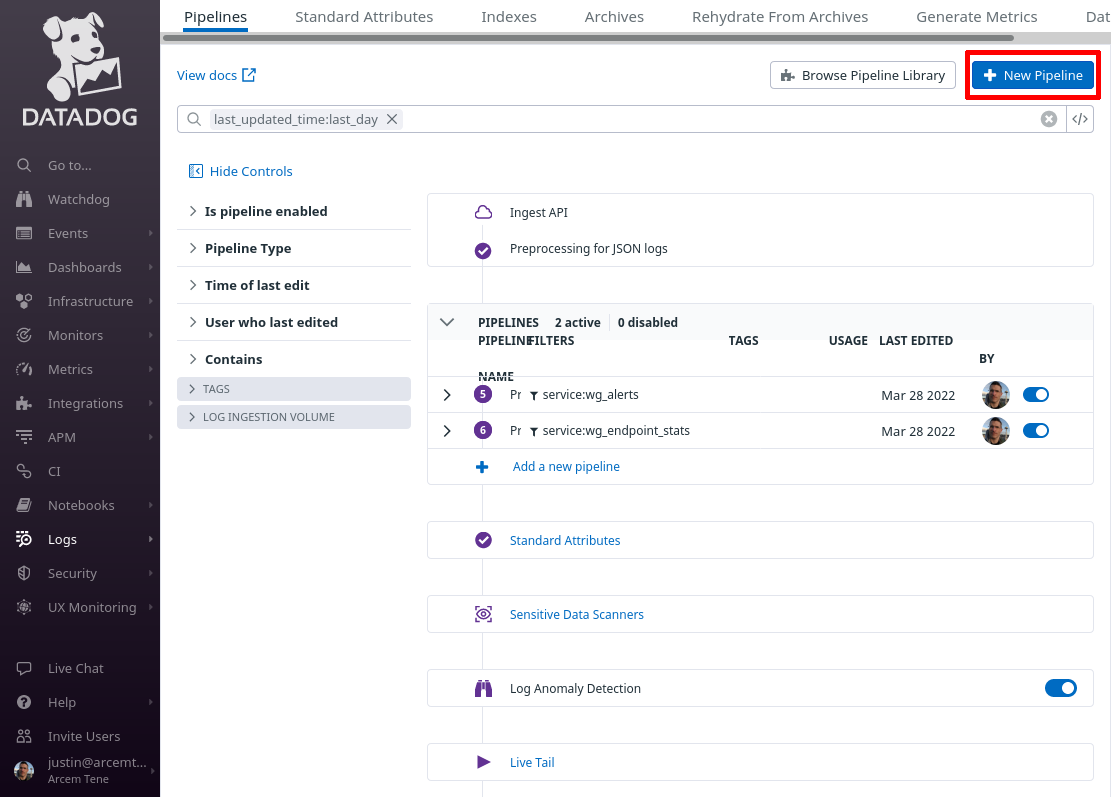Click user avatar on wg_alerts row
The height and width of the screenshot is (797, 1111).
point(996,395)
